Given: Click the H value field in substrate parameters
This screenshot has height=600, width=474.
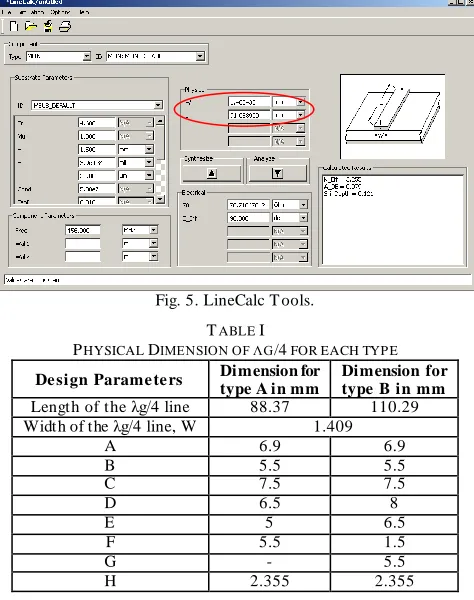Looking at the screenshot, I should [97, 149].
